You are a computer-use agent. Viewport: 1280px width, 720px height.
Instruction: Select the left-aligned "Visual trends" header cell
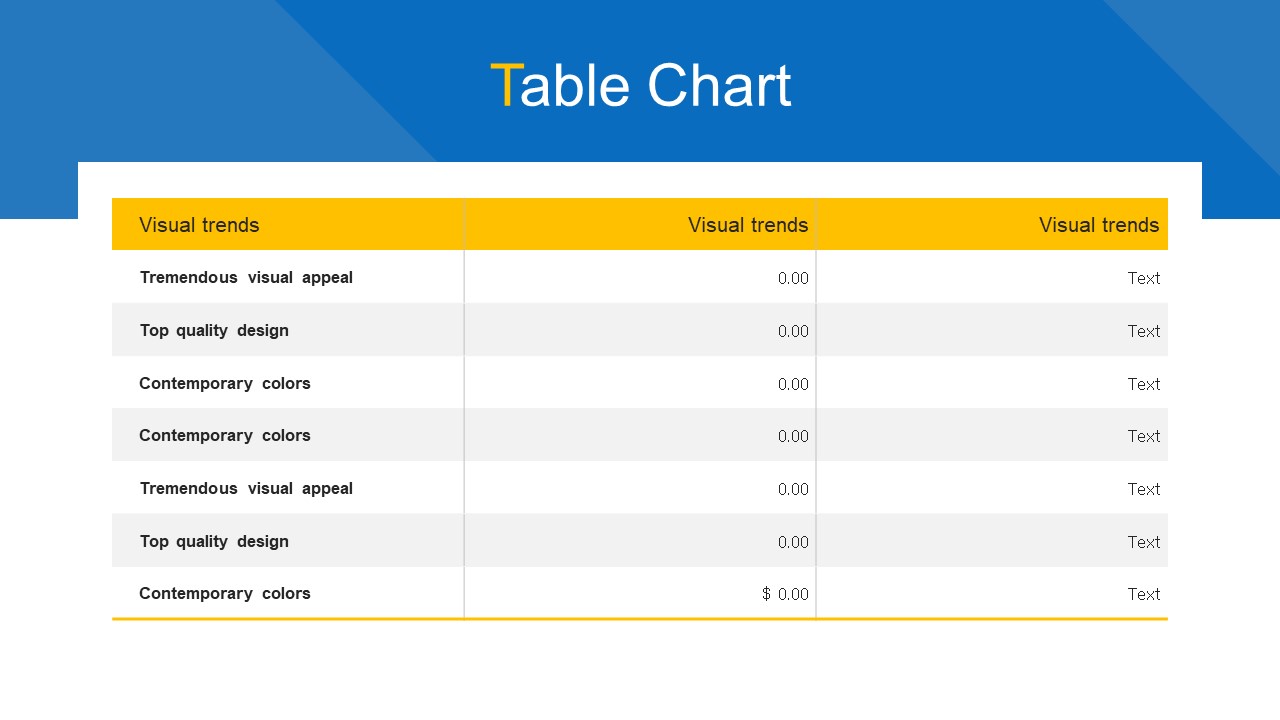[x=199, y=225]
